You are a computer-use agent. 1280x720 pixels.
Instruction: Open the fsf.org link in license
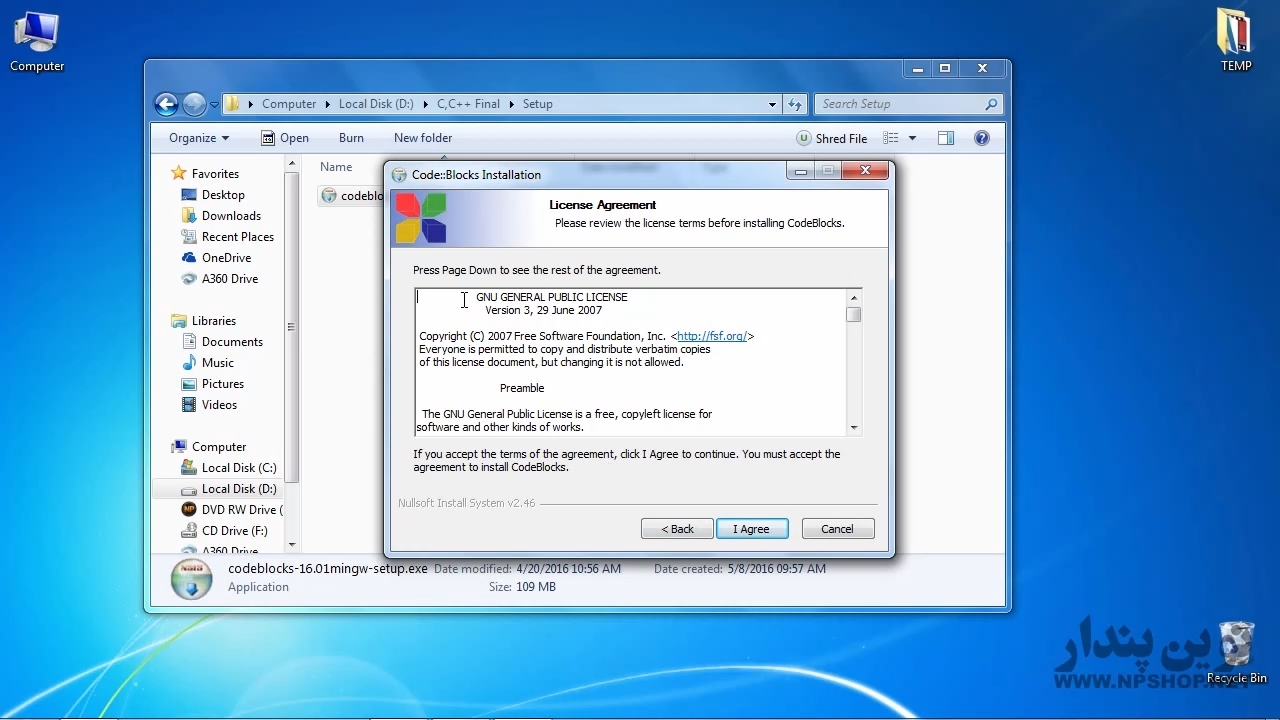point(712,336)
